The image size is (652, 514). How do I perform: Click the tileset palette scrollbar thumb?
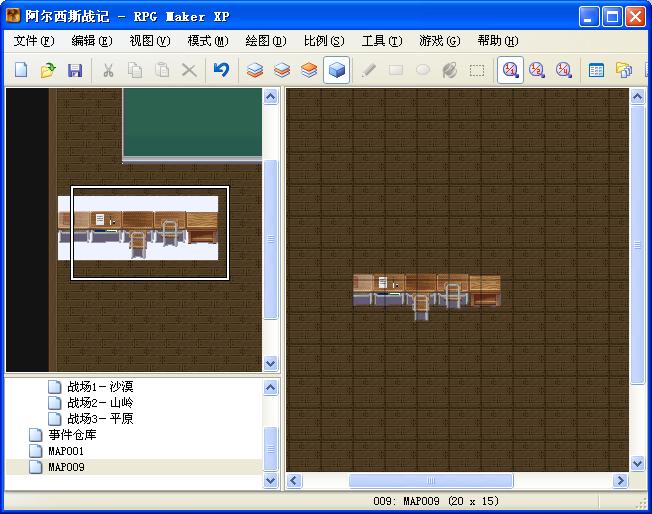pos(271,240)
